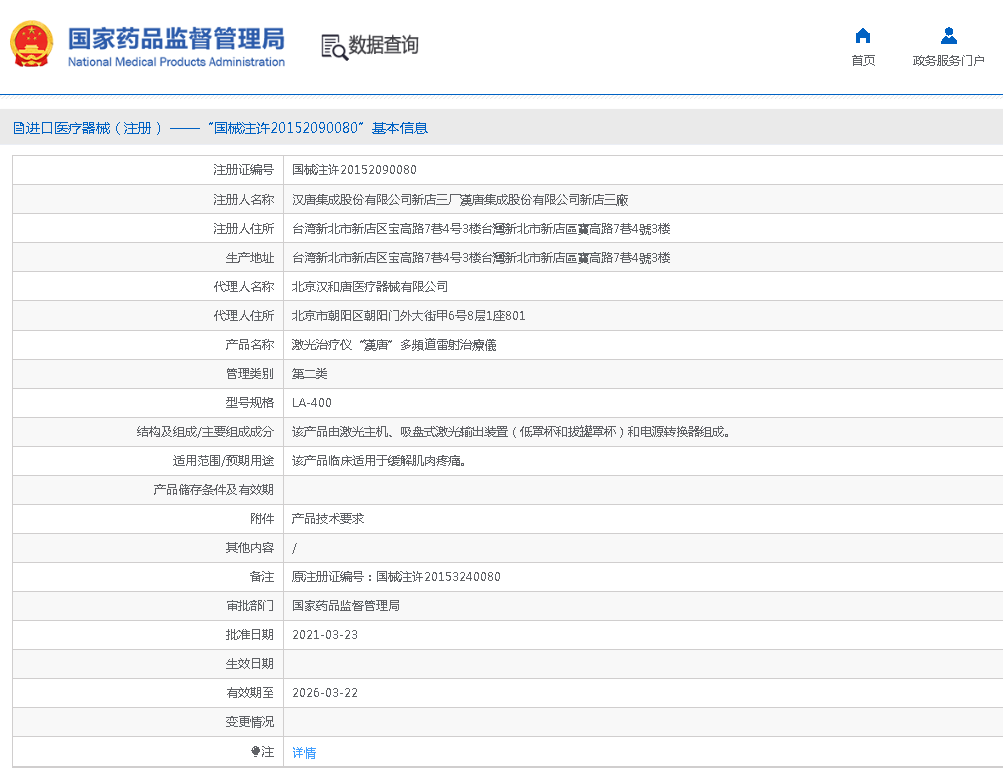The height and width of the screenshot is (769, 1003).
Task: Go to 首页 via its text label
Action: pos(862,61)
